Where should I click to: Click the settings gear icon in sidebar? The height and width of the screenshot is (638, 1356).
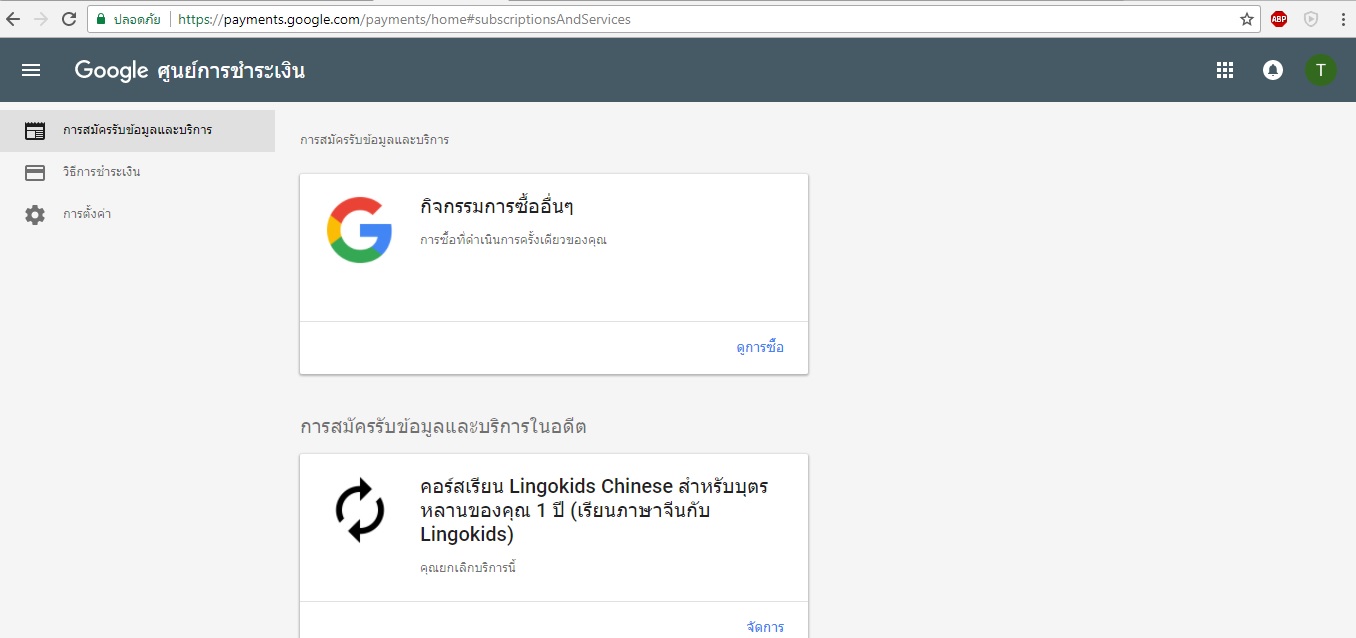pyautogui.click(x=35, y=215)
